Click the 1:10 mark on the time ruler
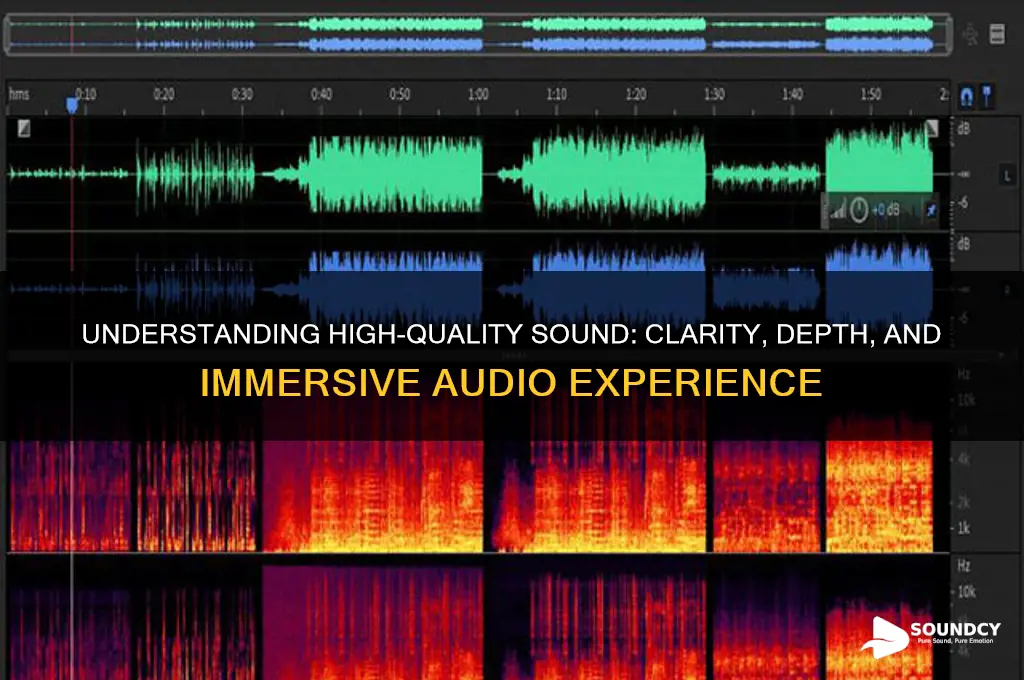 [x=556, y=94]
